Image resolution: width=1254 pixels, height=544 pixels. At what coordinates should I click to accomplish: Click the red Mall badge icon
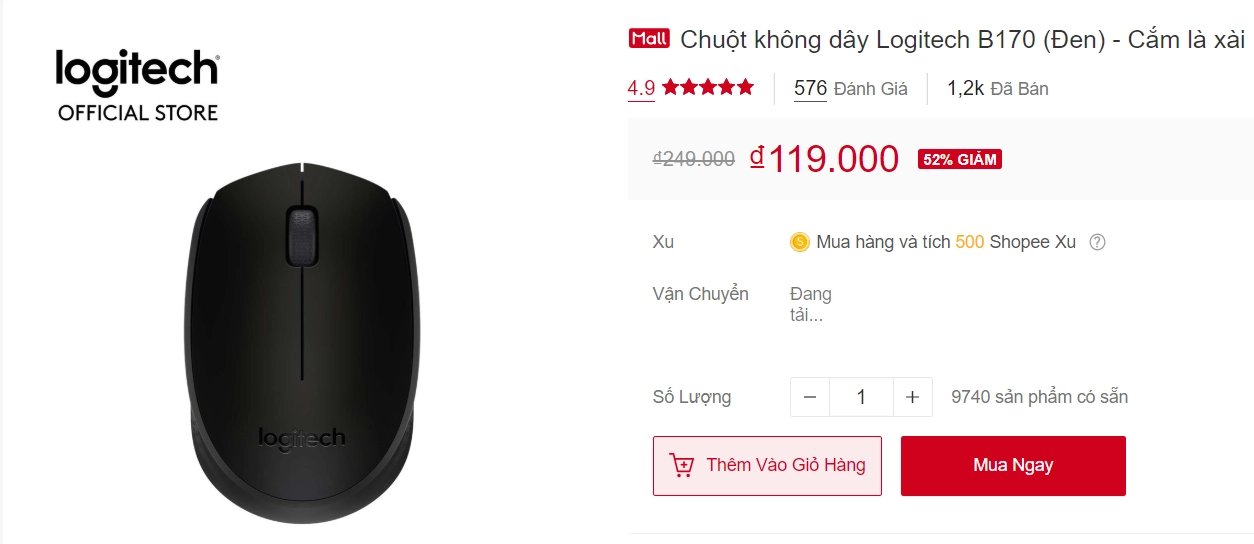click(x=649, y=39)
